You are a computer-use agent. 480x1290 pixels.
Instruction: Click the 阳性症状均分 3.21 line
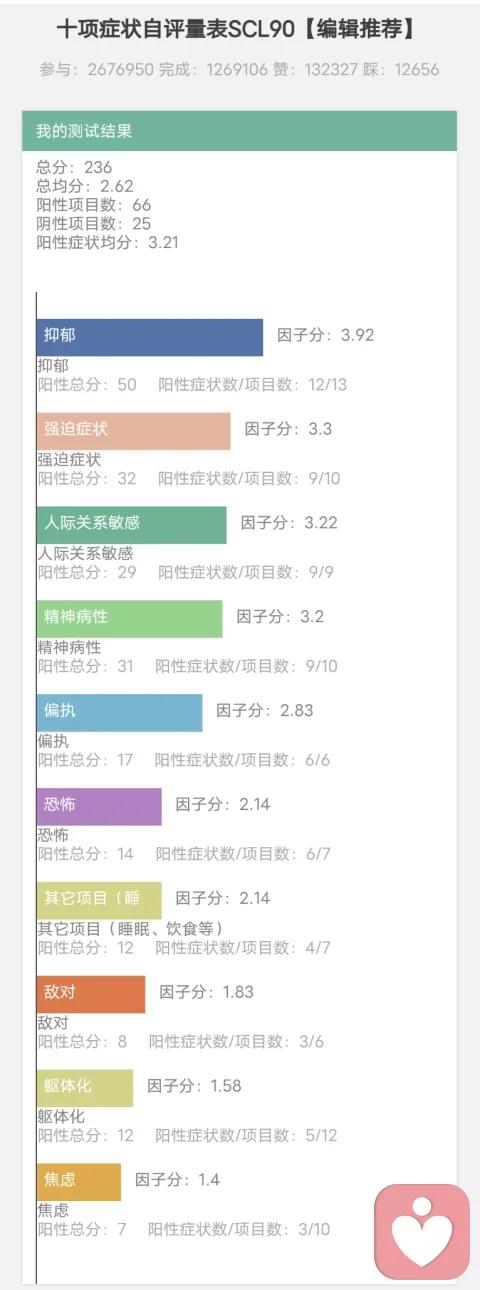click(x=107, y=242)
